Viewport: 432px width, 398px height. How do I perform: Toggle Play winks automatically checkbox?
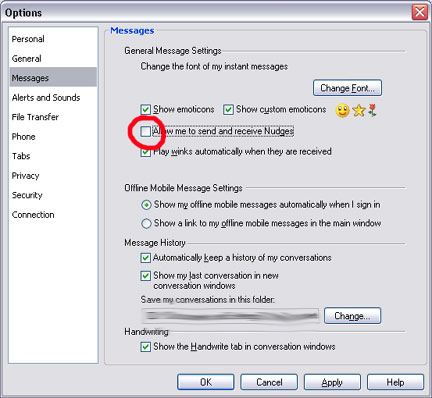[x=145, y=152]
